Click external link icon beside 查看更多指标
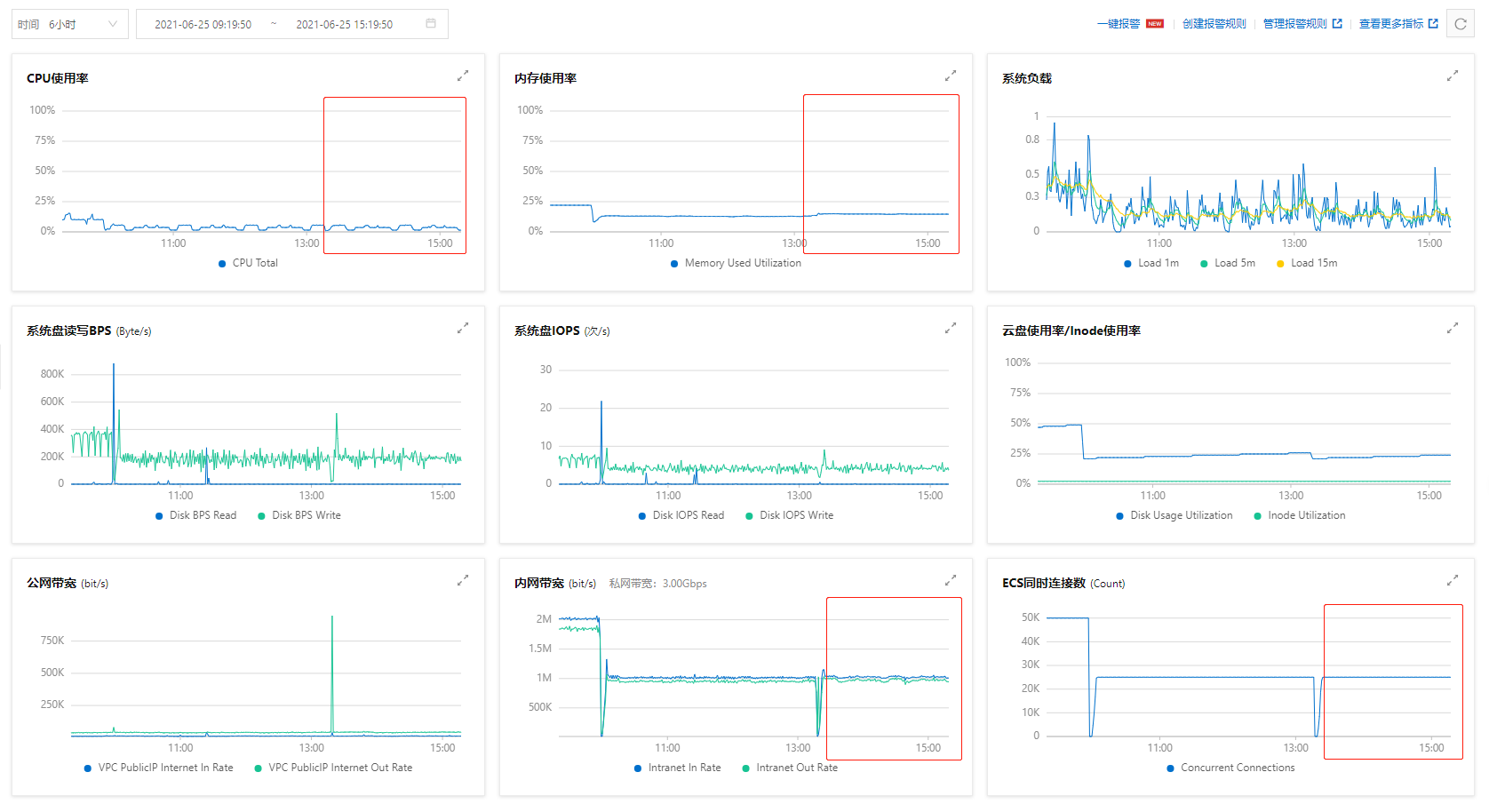This screenshot has width=1489, height=812. click(x=1433, y=24)
